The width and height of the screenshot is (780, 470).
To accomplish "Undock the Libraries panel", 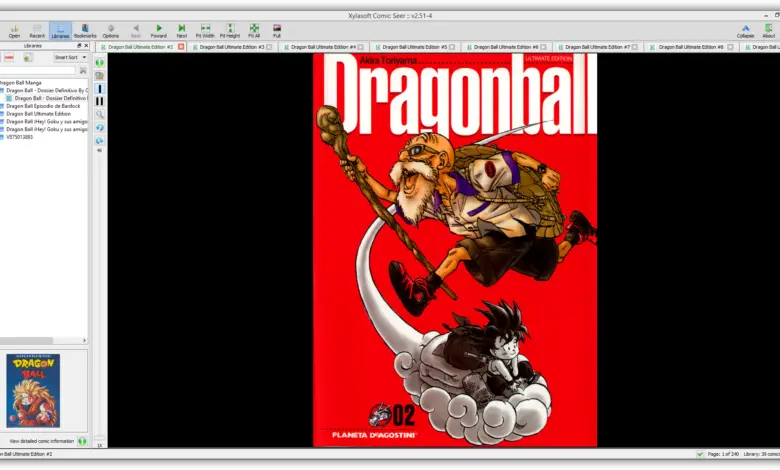I will (x=79, y=46).
